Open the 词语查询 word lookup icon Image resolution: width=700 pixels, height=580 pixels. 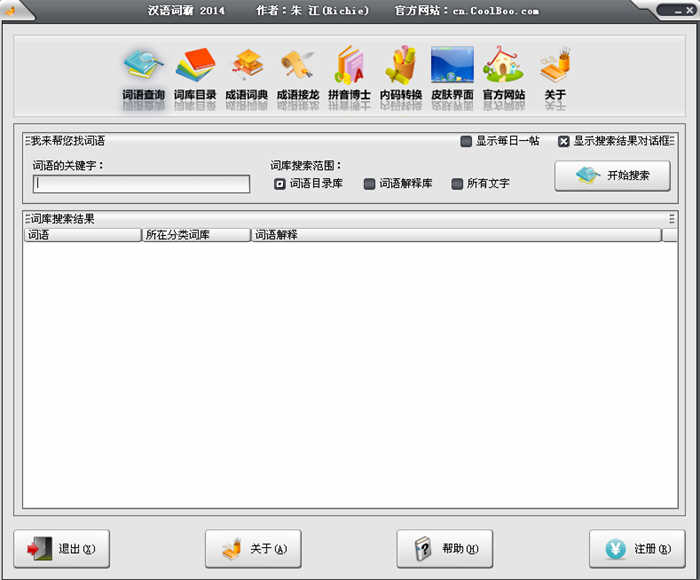point(143,75)
